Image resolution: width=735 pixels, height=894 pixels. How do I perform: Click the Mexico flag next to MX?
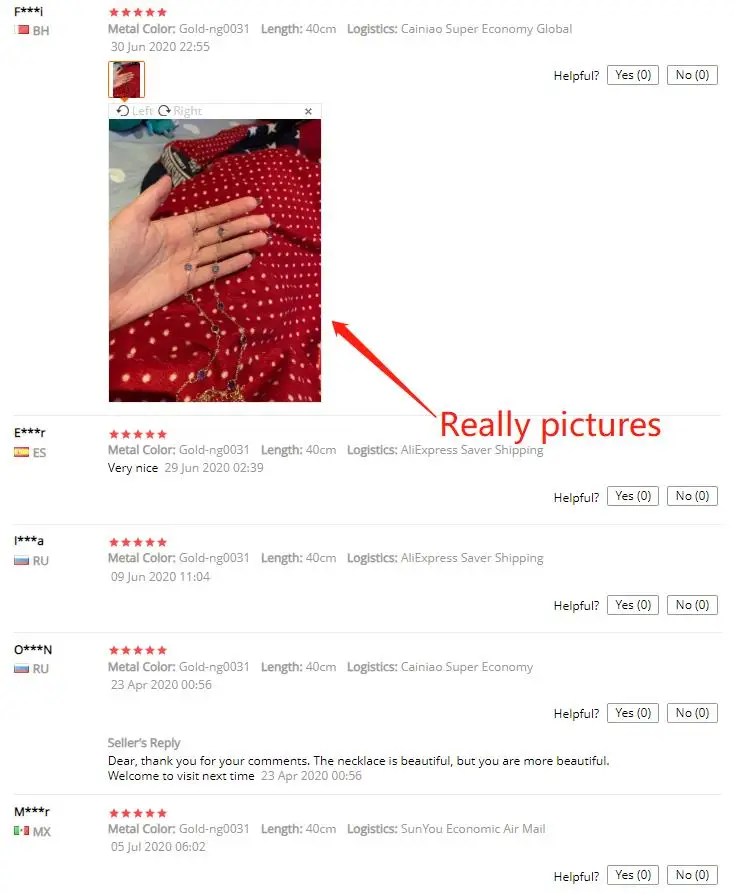click(x=22, y=831)
